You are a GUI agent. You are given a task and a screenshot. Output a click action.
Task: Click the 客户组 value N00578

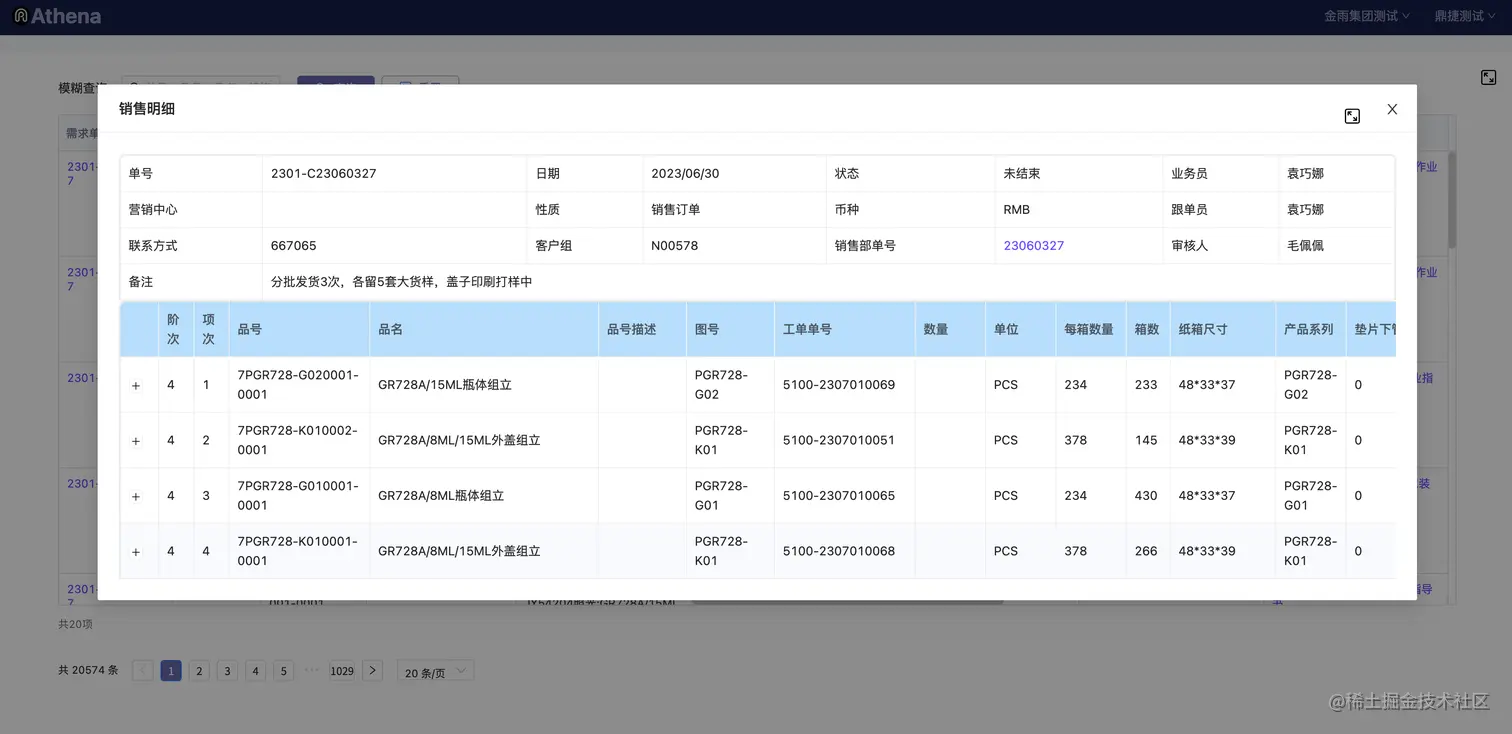tap(675, 245)
